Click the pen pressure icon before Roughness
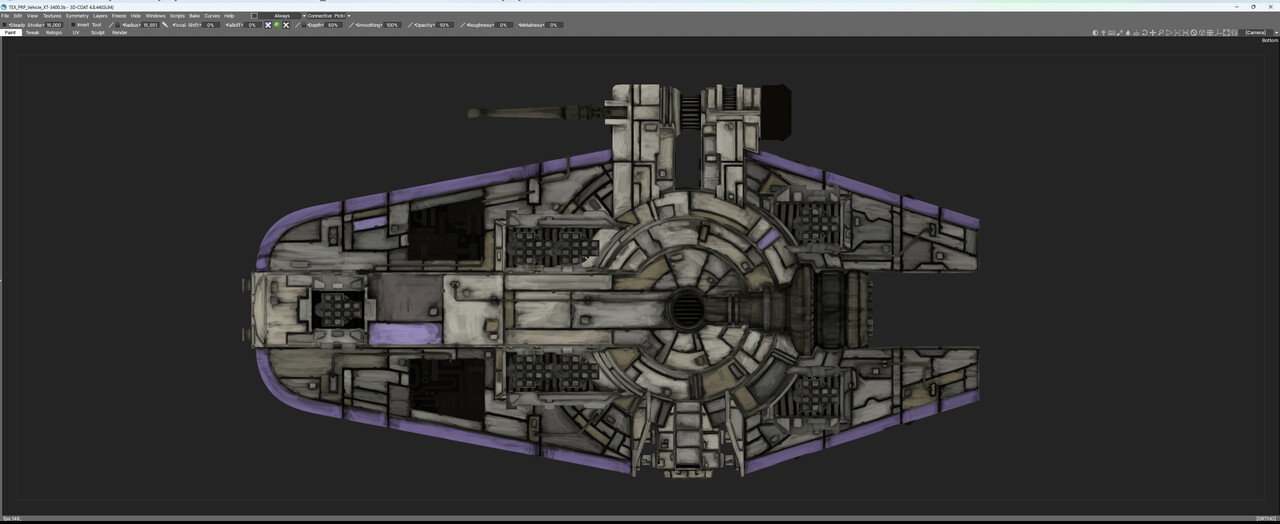 click(463, 25)
